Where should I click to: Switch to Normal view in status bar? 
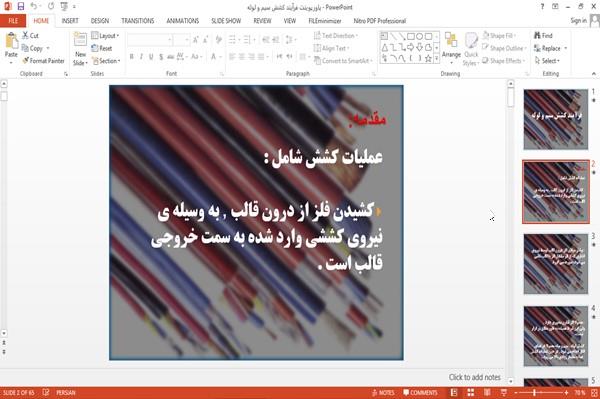pyautogui.click(x=454, y=392)
